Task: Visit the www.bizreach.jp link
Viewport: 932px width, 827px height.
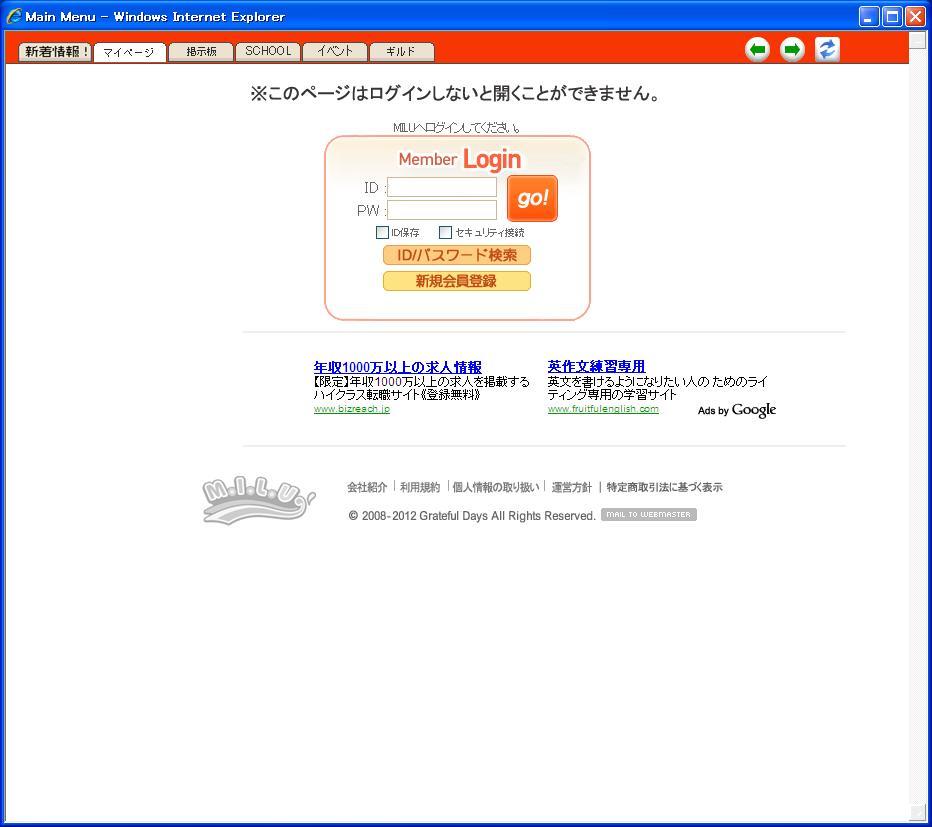Action: point(352,409)
